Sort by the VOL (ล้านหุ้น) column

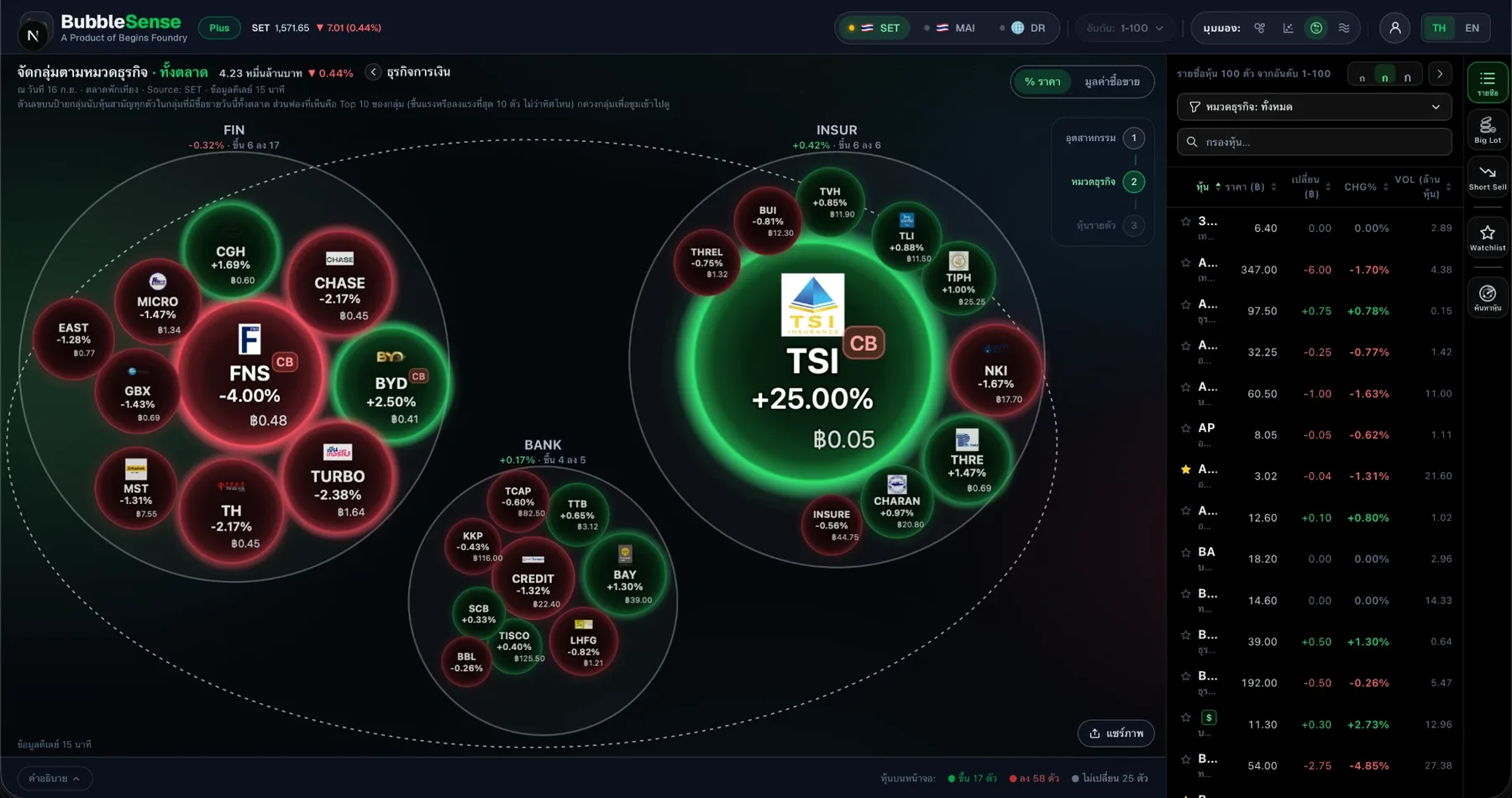(x=1422, y=186)
